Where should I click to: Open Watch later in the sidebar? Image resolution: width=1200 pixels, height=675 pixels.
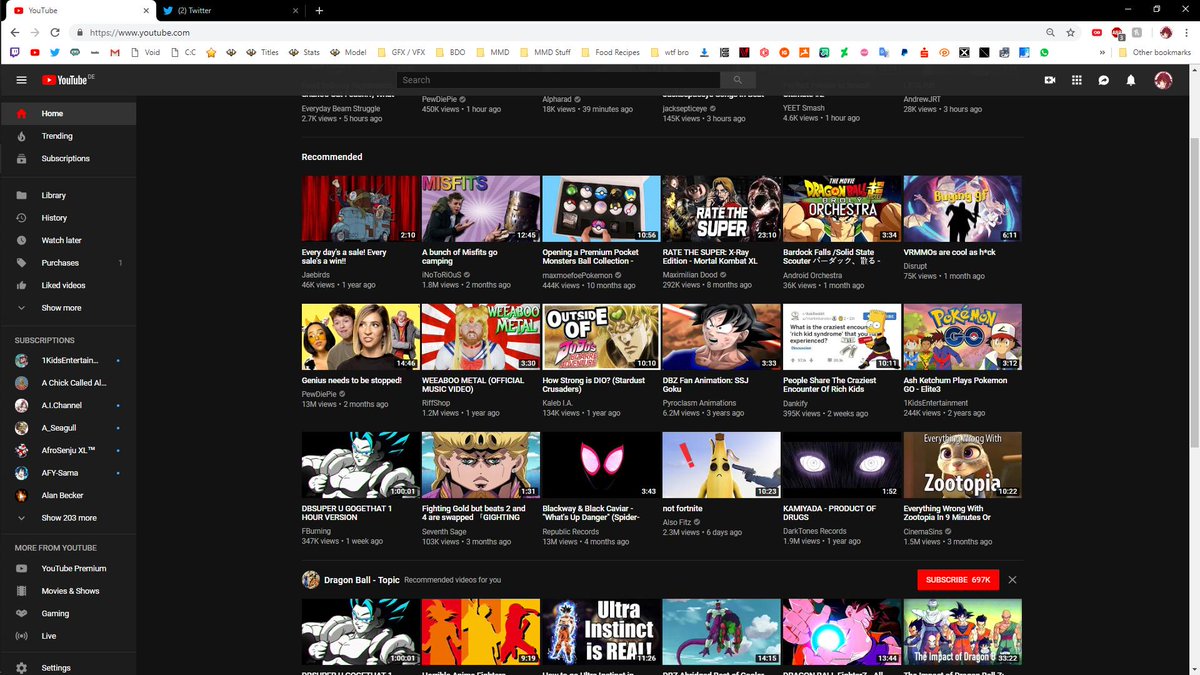67,240
